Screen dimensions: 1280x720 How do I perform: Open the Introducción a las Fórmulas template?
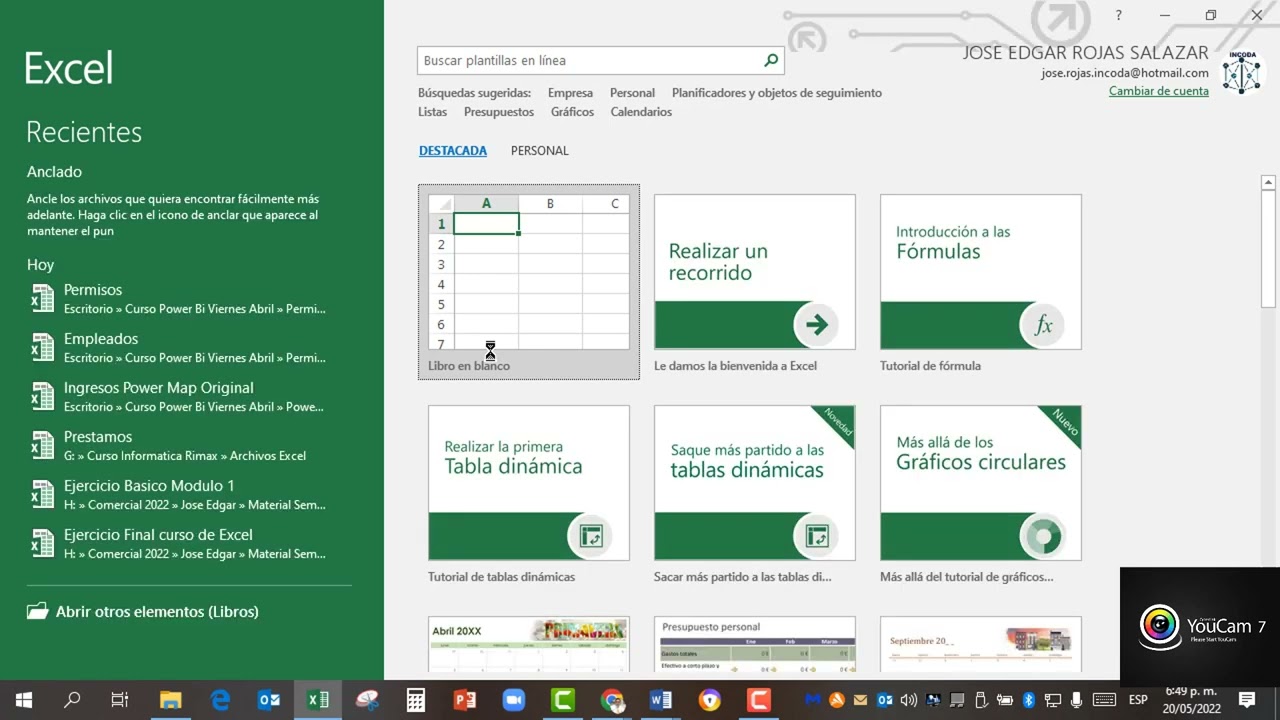pos(981,272)
